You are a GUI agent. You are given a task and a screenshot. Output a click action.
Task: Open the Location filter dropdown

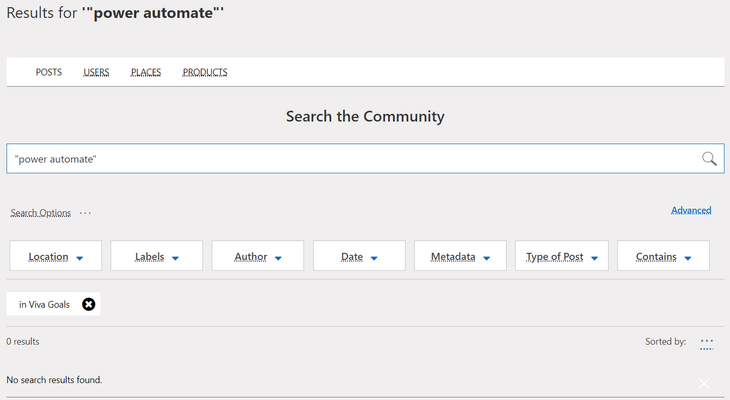pos(55,256)
